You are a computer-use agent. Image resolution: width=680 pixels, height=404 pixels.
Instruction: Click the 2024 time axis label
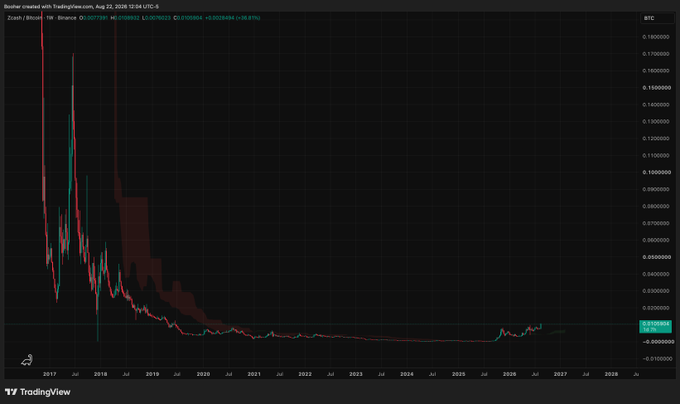[x=407, y=374]
